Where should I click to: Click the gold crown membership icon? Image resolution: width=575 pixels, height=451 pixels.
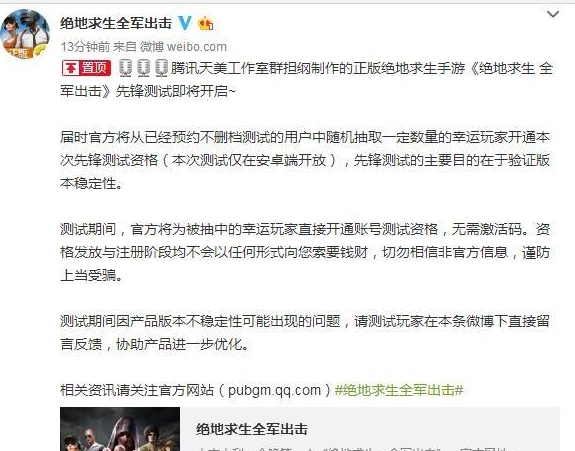coord(205,24)
